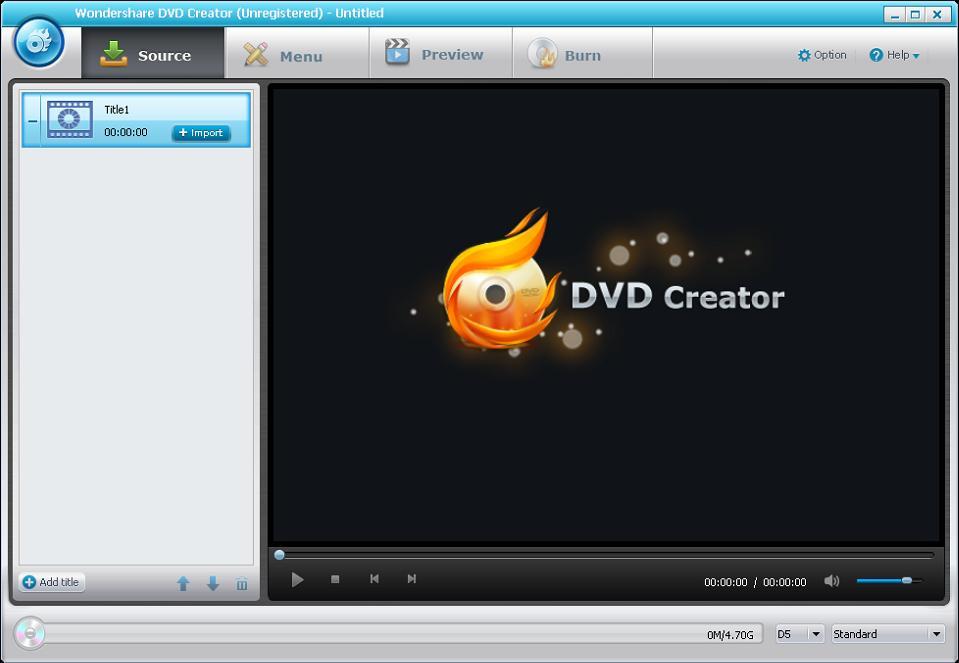
Task: Collapse Title1 with the minus toggle
Action: 31,119
